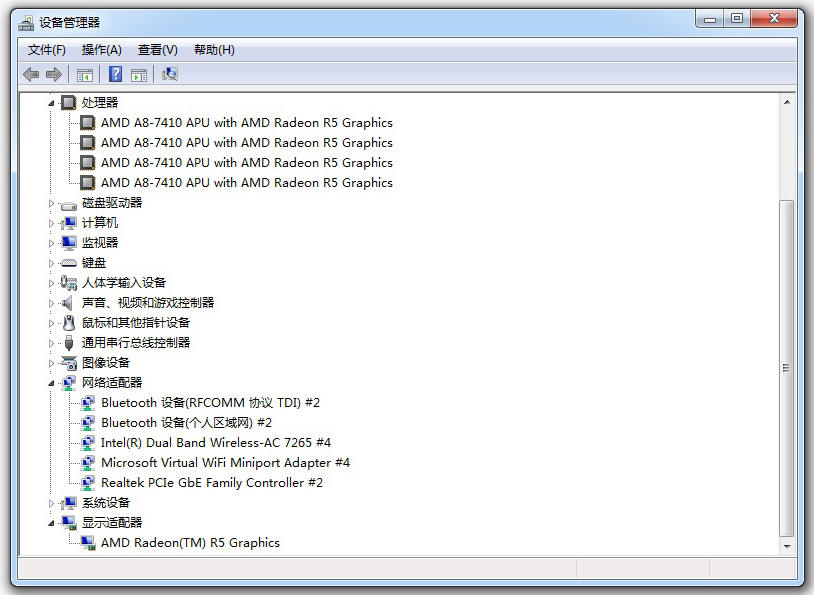This screenshot has width=814, height=595.
Task: Click the blue Help question mark icon
Action: (116, 74)
